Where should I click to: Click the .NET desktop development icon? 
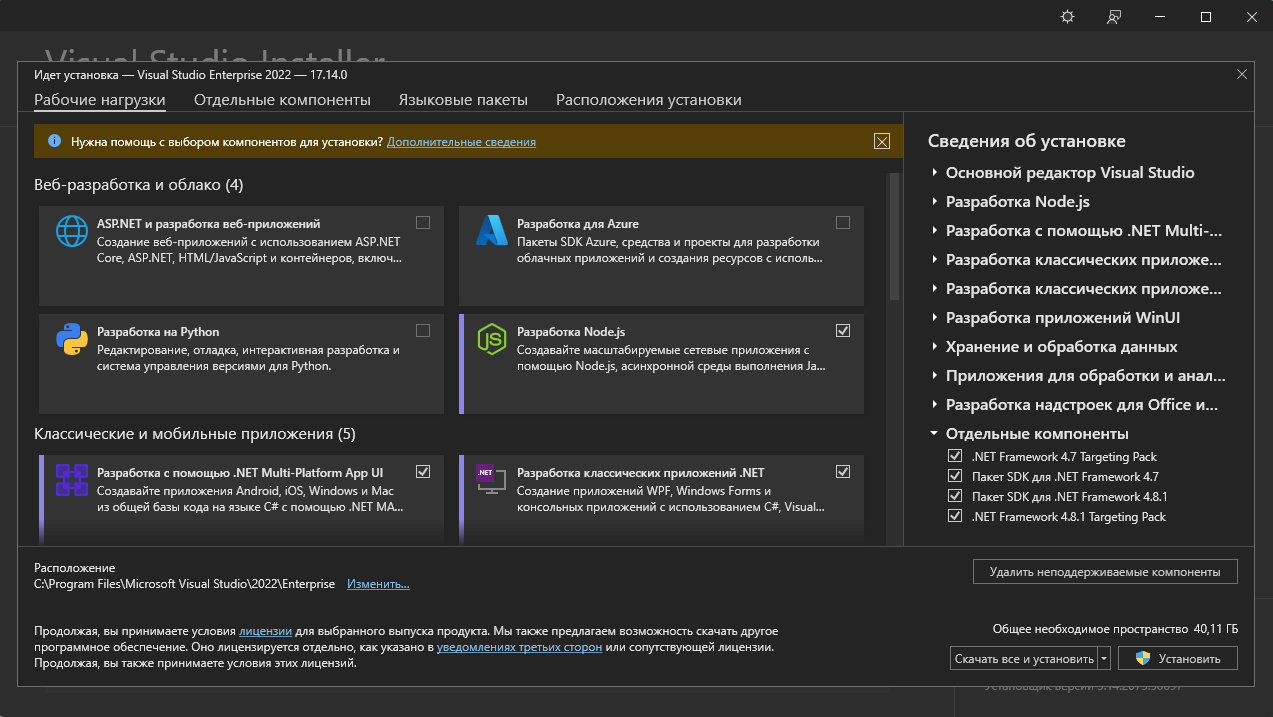pos(492,480)
